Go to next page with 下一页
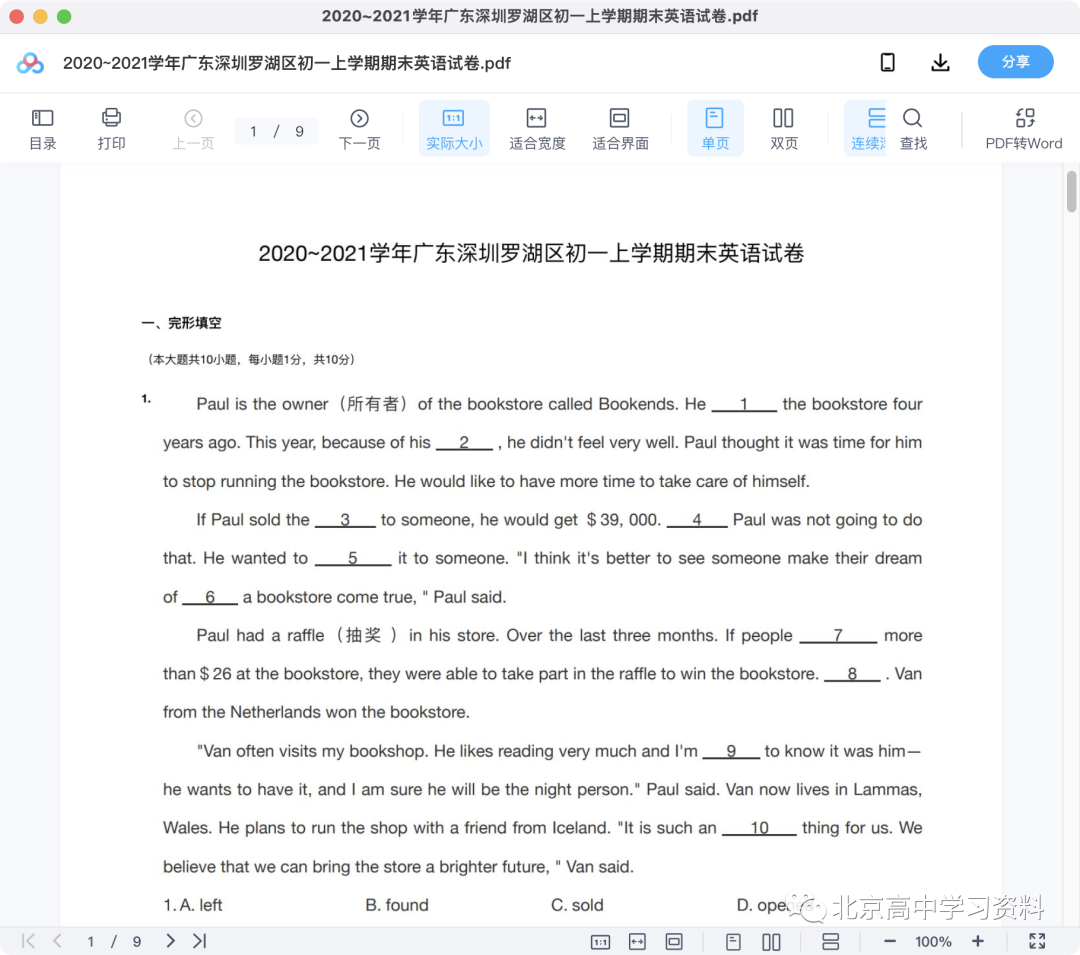This screenshot has width=1080, height=955. 359,129
